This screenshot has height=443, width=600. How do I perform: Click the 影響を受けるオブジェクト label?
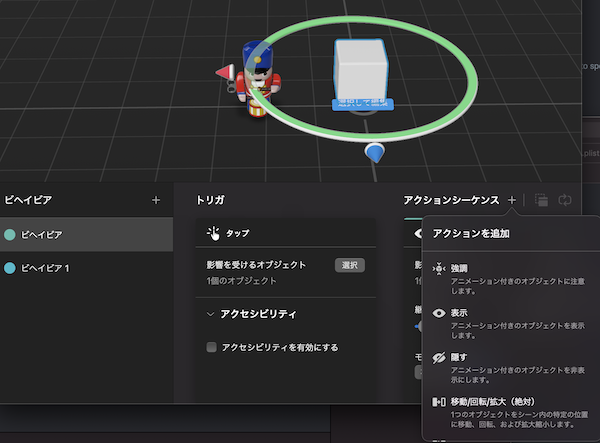click(x=256, y=265)
